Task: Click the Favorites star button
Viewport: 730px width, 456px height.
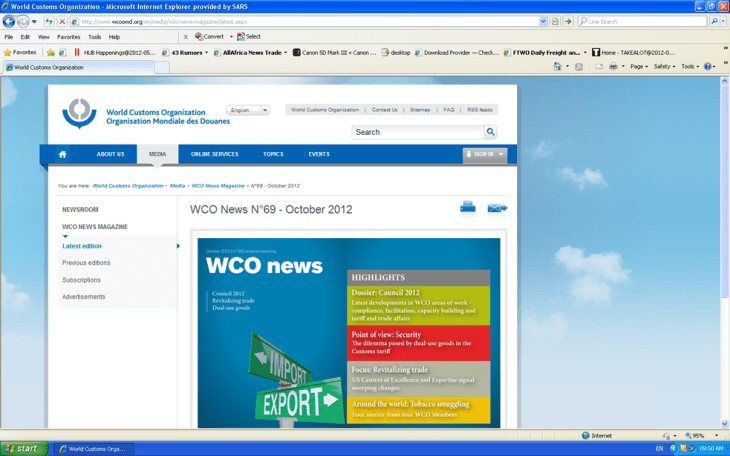Action: click(x=20, y=52)
